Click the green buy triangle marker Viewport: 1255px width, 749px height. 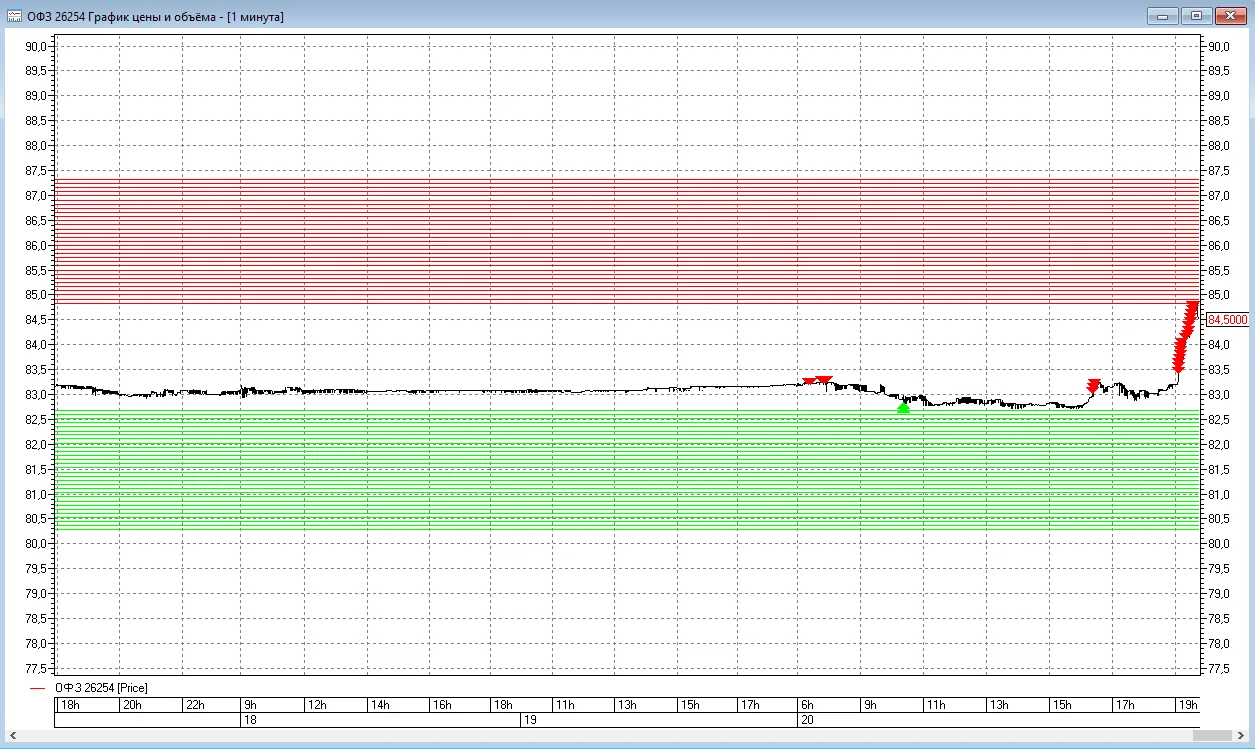click(x=904, y=407)
